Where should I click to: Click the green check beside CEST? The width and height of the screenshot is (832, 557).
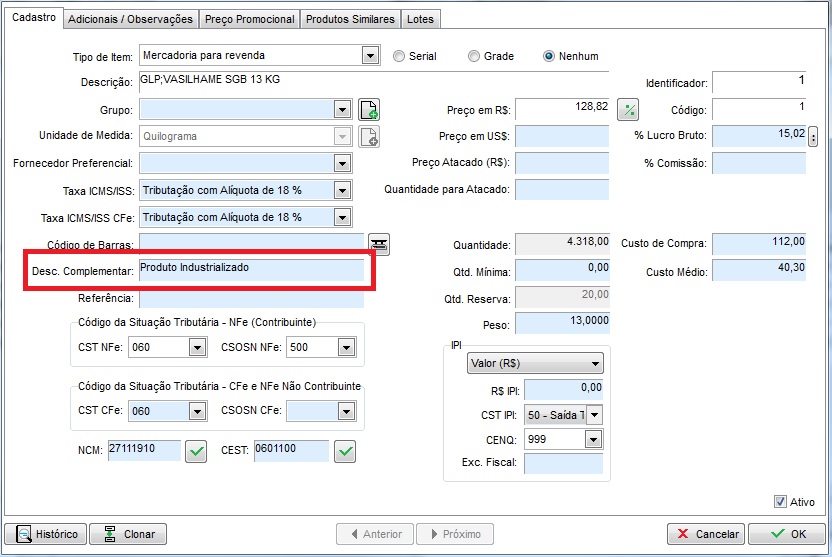tap(344, 452)
